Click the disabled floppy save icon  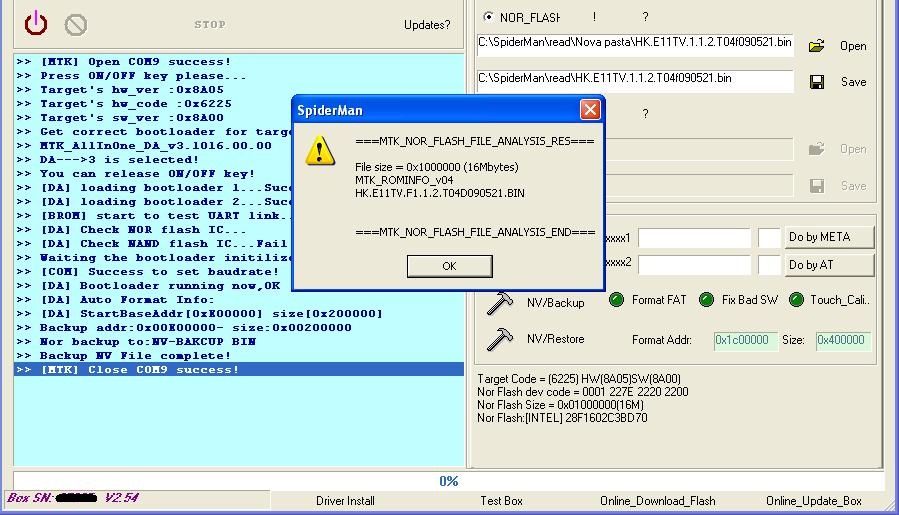817,186
